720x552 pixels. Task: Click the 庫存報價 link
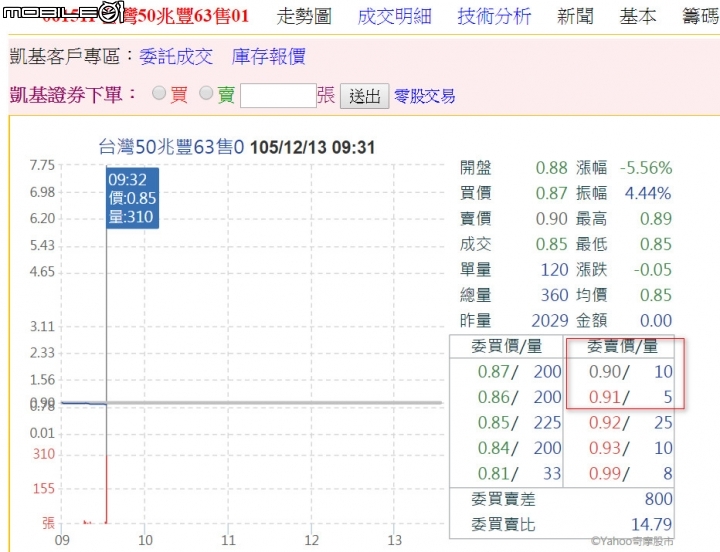tap(269, 57)
